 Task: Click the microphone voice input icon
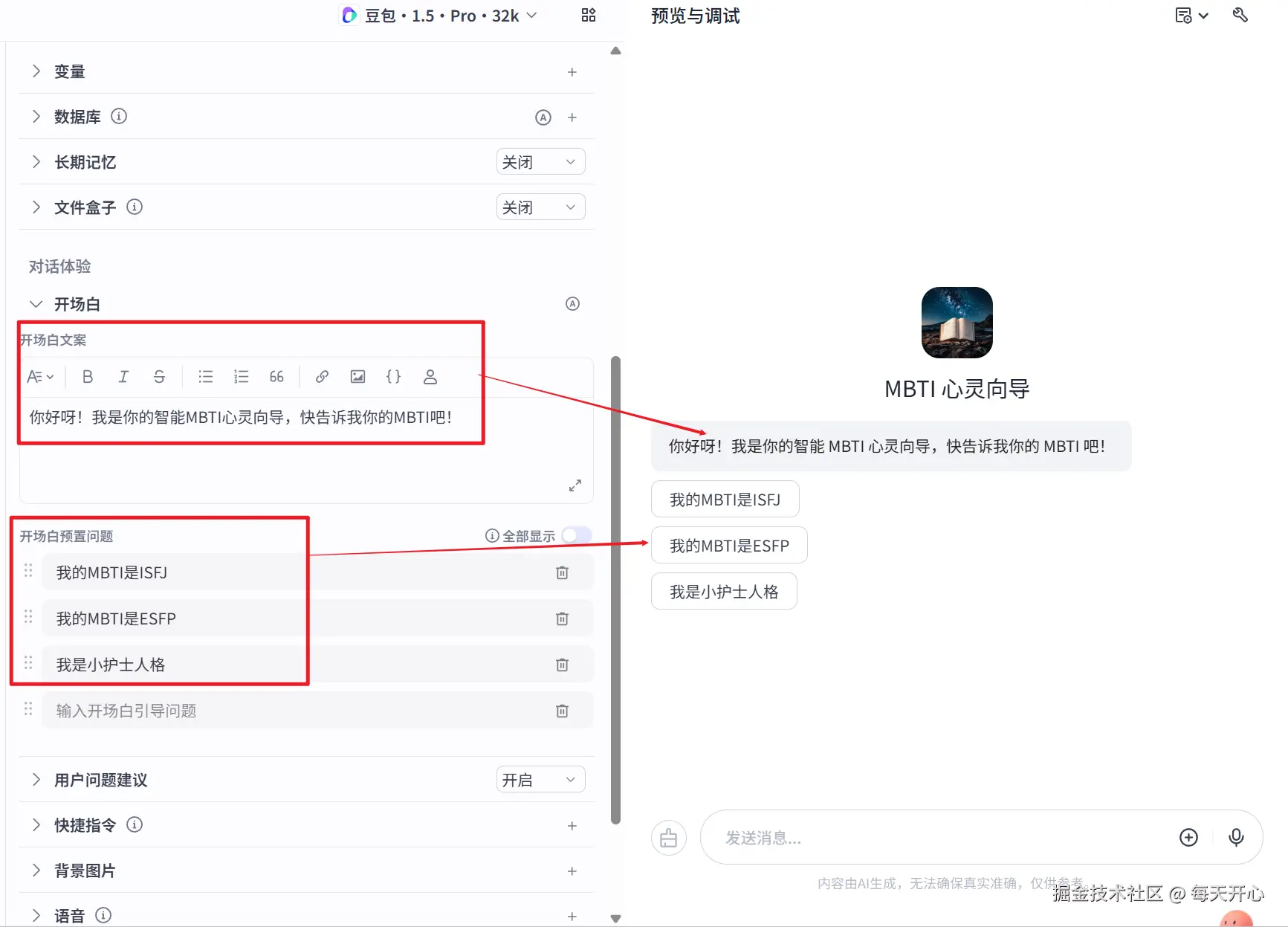tap(1236, 838)
